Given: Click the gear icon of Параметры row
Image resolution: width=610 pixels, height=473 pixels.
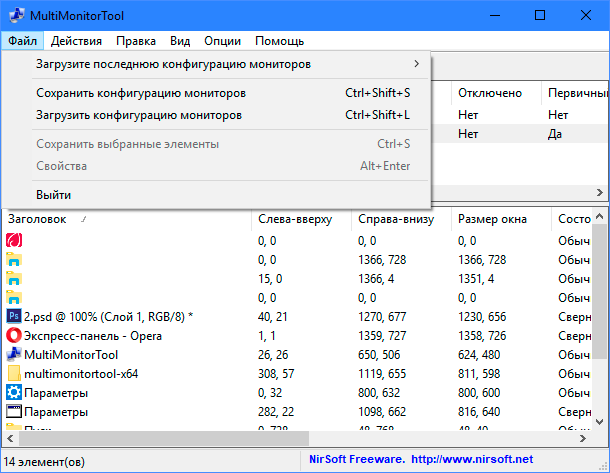Looking at the screenshot, I should pos(14,392).
